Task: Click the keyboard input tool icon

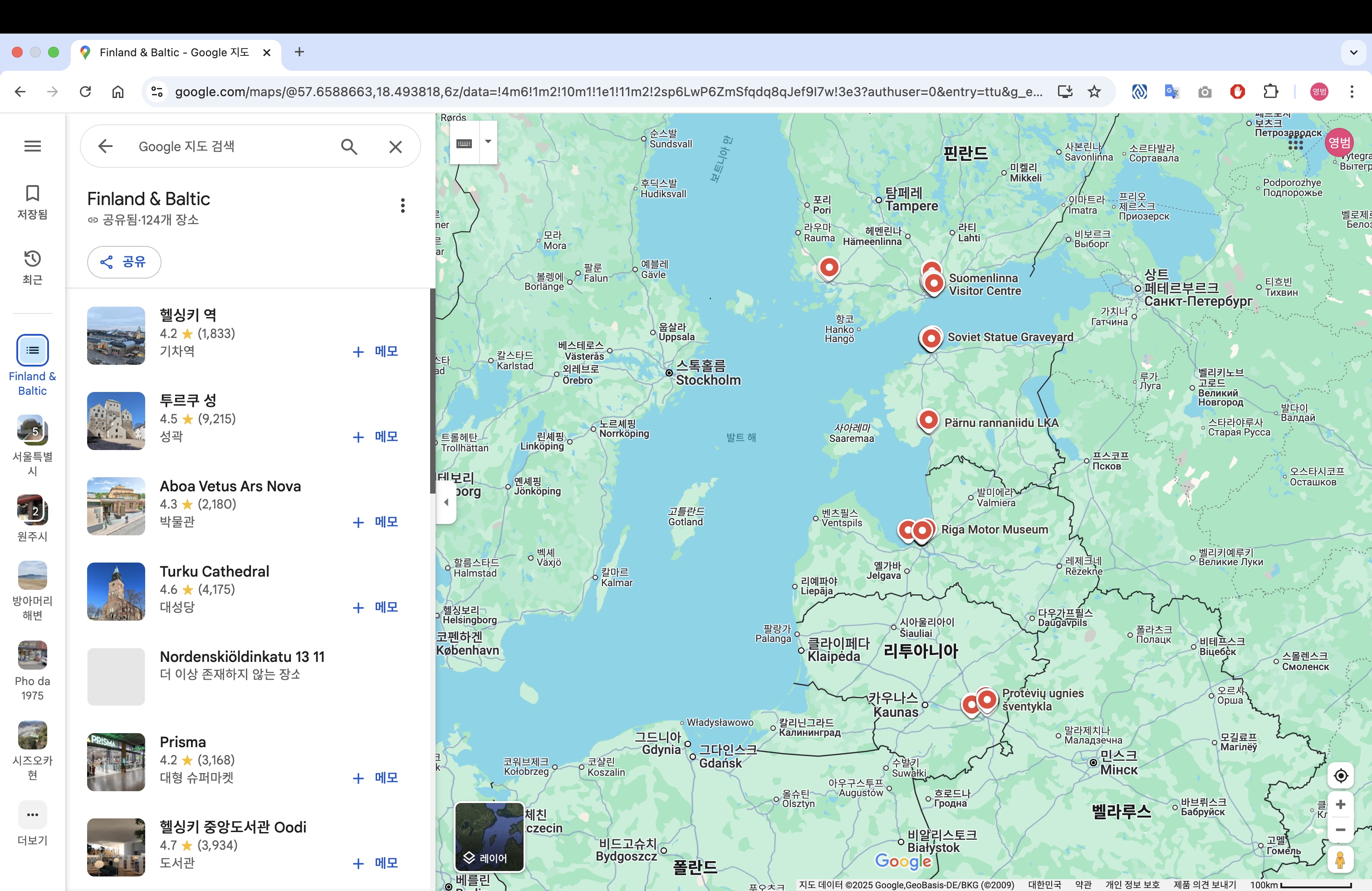Action: (x=464, y=143)
